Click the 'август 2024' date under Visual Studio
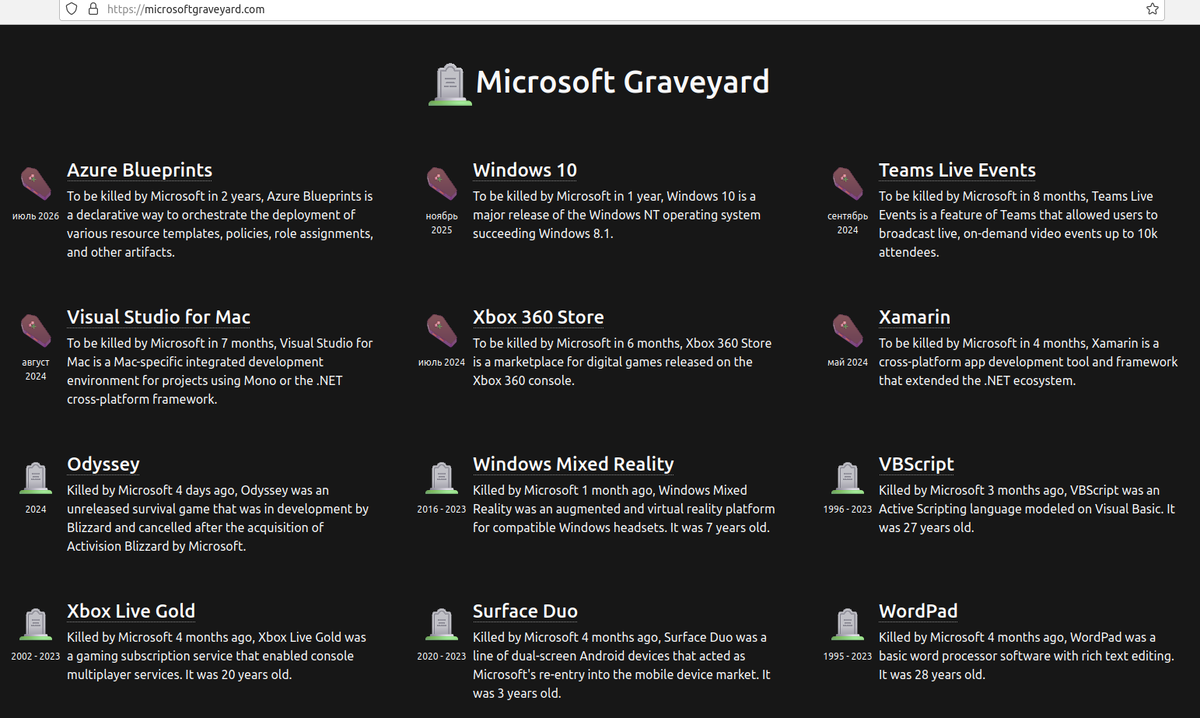The height and width of the screenshot is (718, 1200). click(x=36, y=370)
